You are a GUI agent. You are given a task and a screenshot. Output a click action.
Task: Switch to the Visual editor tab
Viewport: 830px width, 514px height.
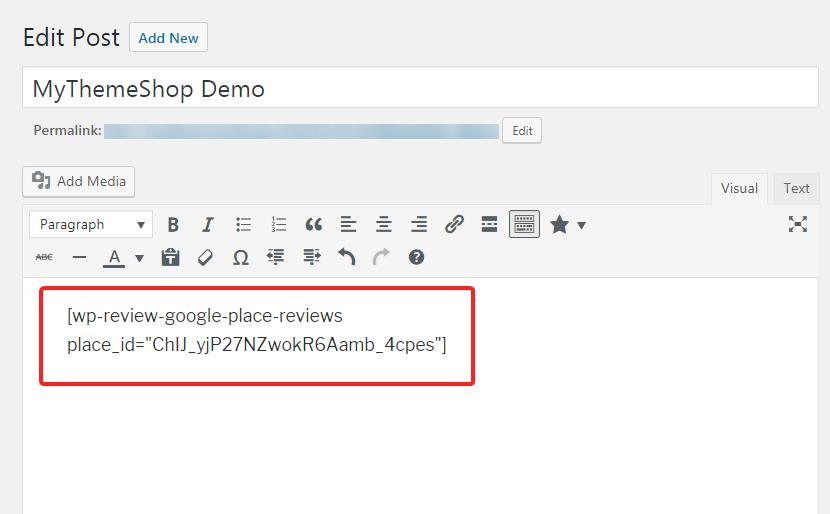[739, 188]
